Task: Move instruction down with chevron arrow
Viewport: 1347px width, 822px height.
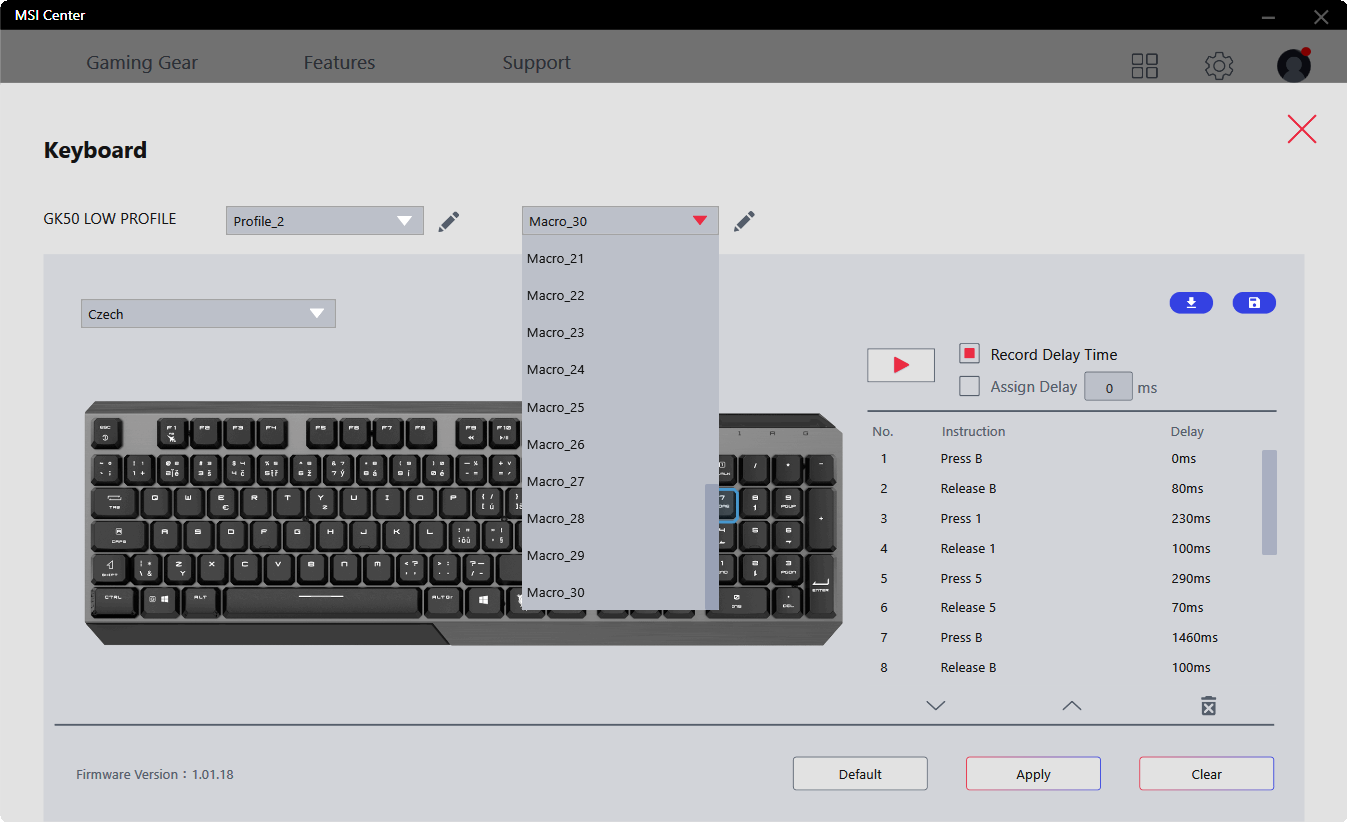Action: tap(935, 706)
